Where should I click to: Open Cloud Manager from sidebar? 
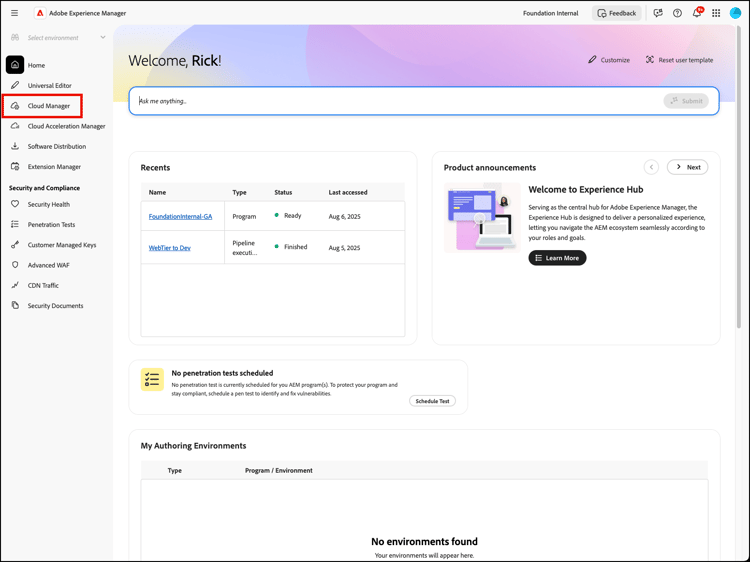point(49,106)
